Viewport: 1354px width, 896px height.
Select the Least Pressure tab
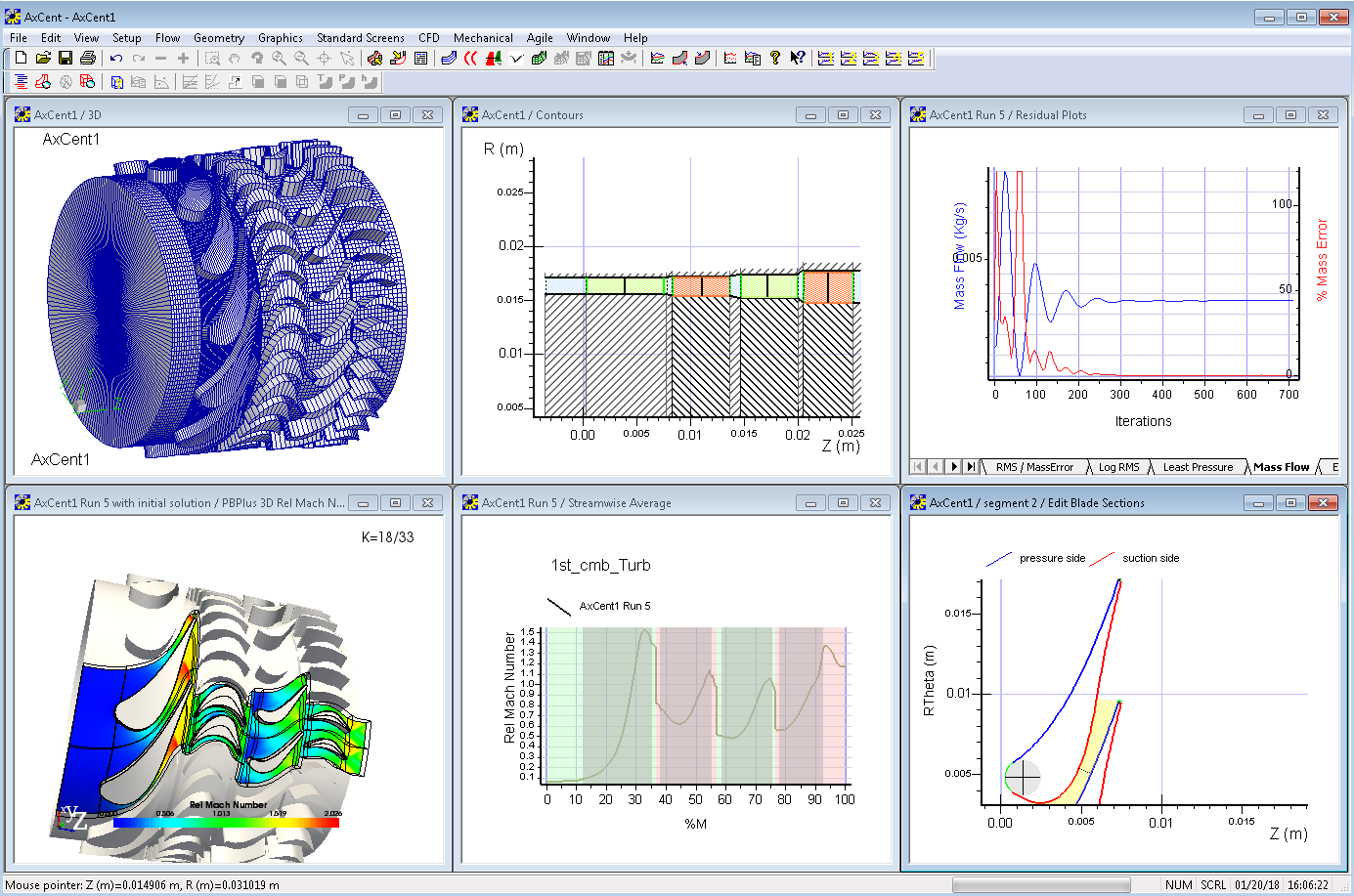(x=1198, y=467)
